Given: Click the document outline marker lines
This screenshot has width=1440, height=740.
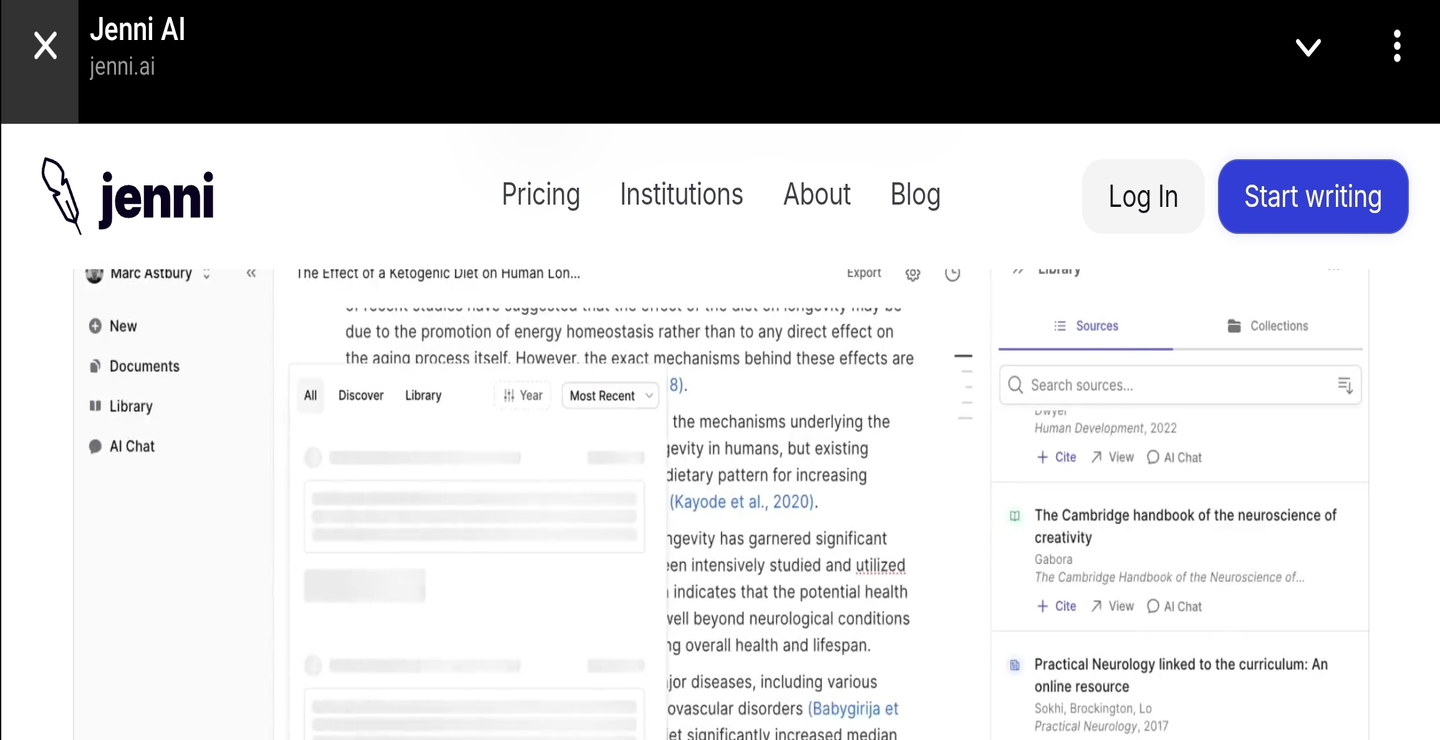Looking at the screenshot, I should [964, 387].
